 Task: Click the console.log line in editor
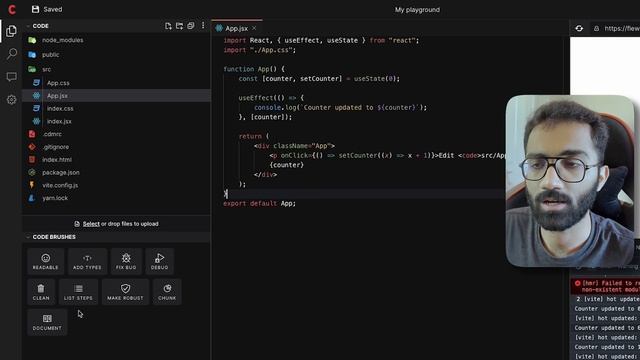point(340,108)
